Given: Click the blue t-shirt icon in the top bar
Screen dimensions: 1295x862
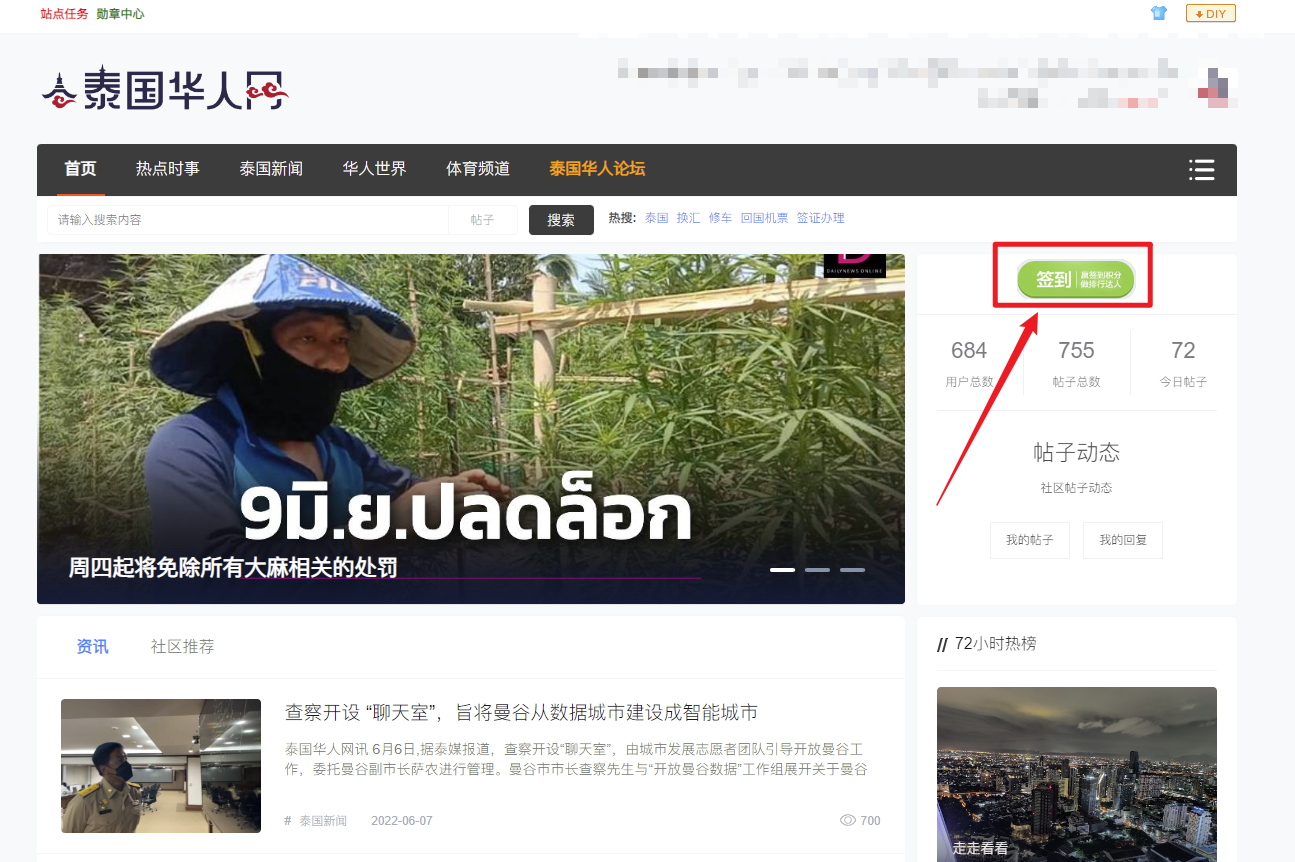Looking at the screenshot, I should coord(1158,13).
